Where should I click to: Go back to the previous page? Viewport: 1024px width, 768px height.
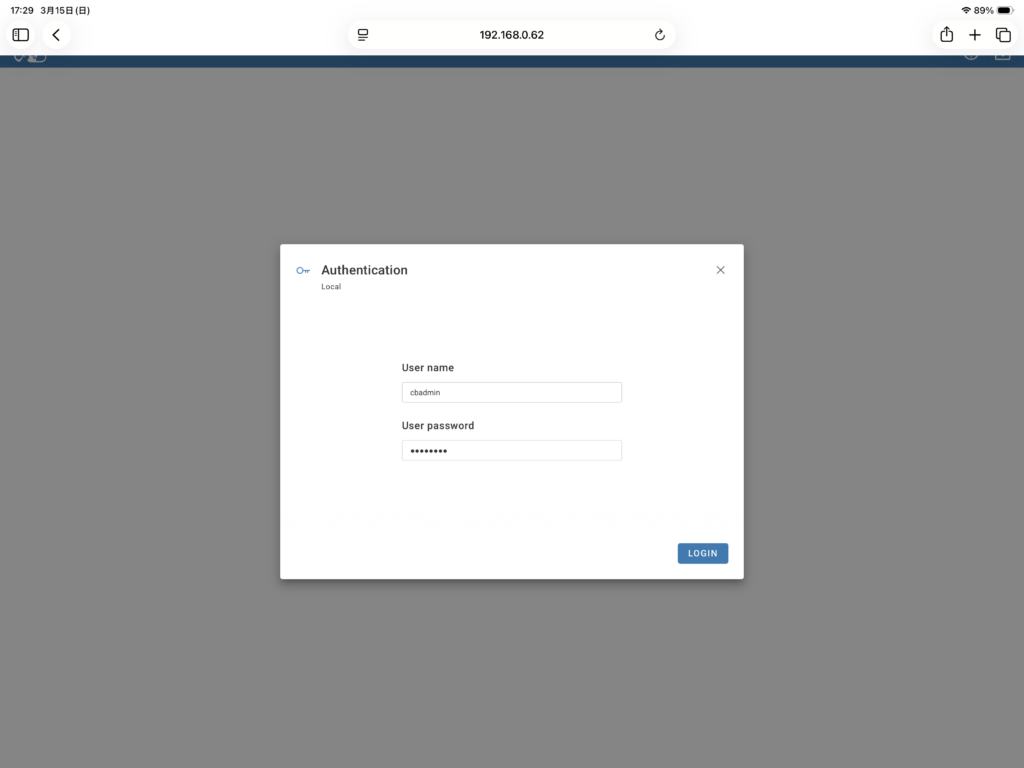click(x=56, y=35)
